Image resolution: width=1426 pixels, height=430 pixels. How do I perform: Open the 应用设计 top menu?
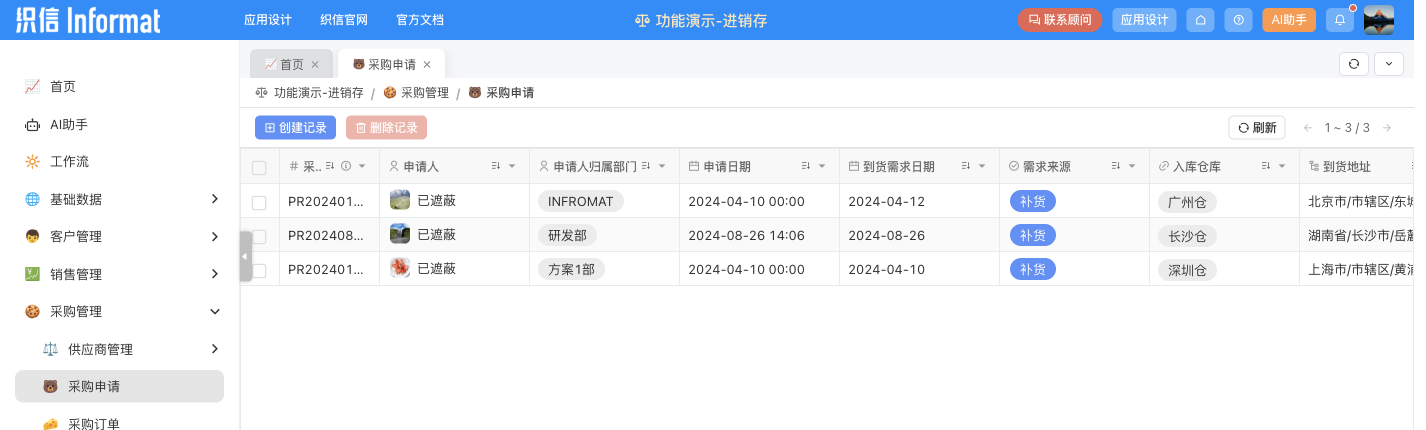tap(268, 20)
